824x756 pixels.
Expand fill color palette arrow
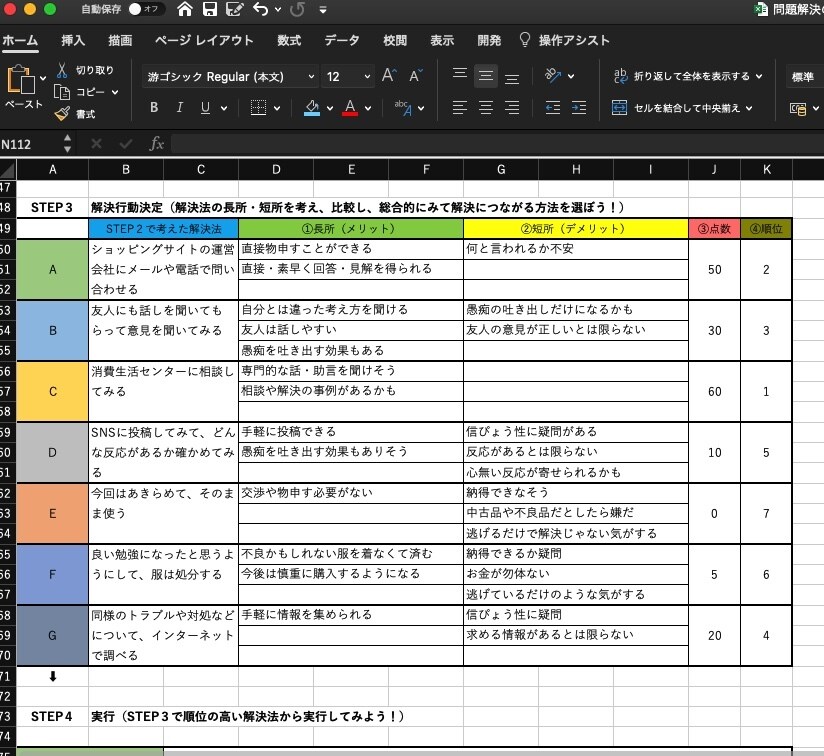pos(330,109)
